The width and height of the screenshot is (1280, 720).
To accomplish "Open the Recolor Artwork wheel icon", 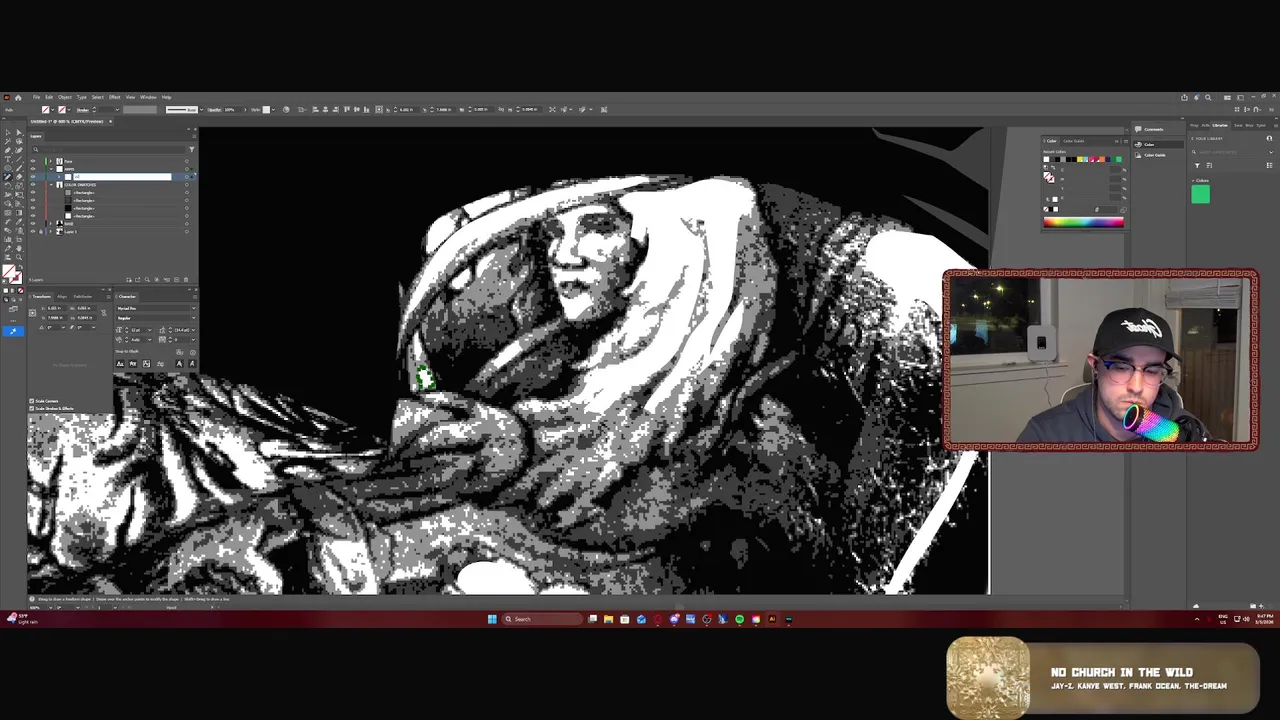I will (286, 109).
